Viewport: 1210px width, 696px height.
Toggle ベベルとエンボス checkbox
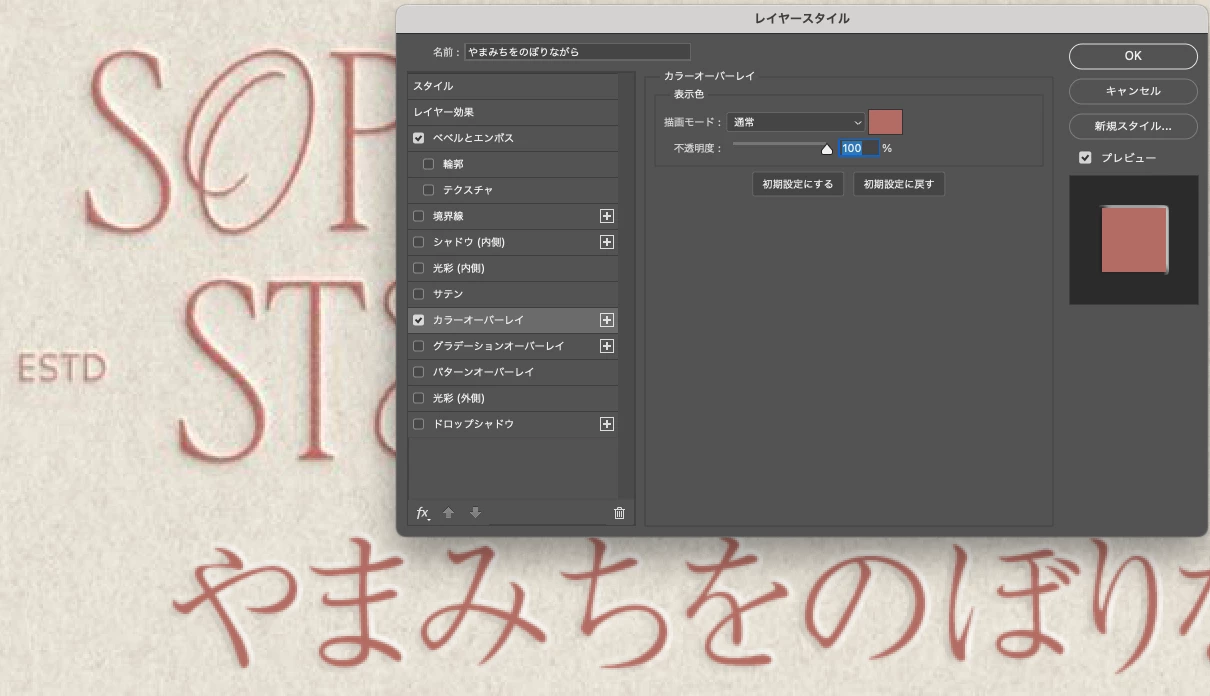419,138
